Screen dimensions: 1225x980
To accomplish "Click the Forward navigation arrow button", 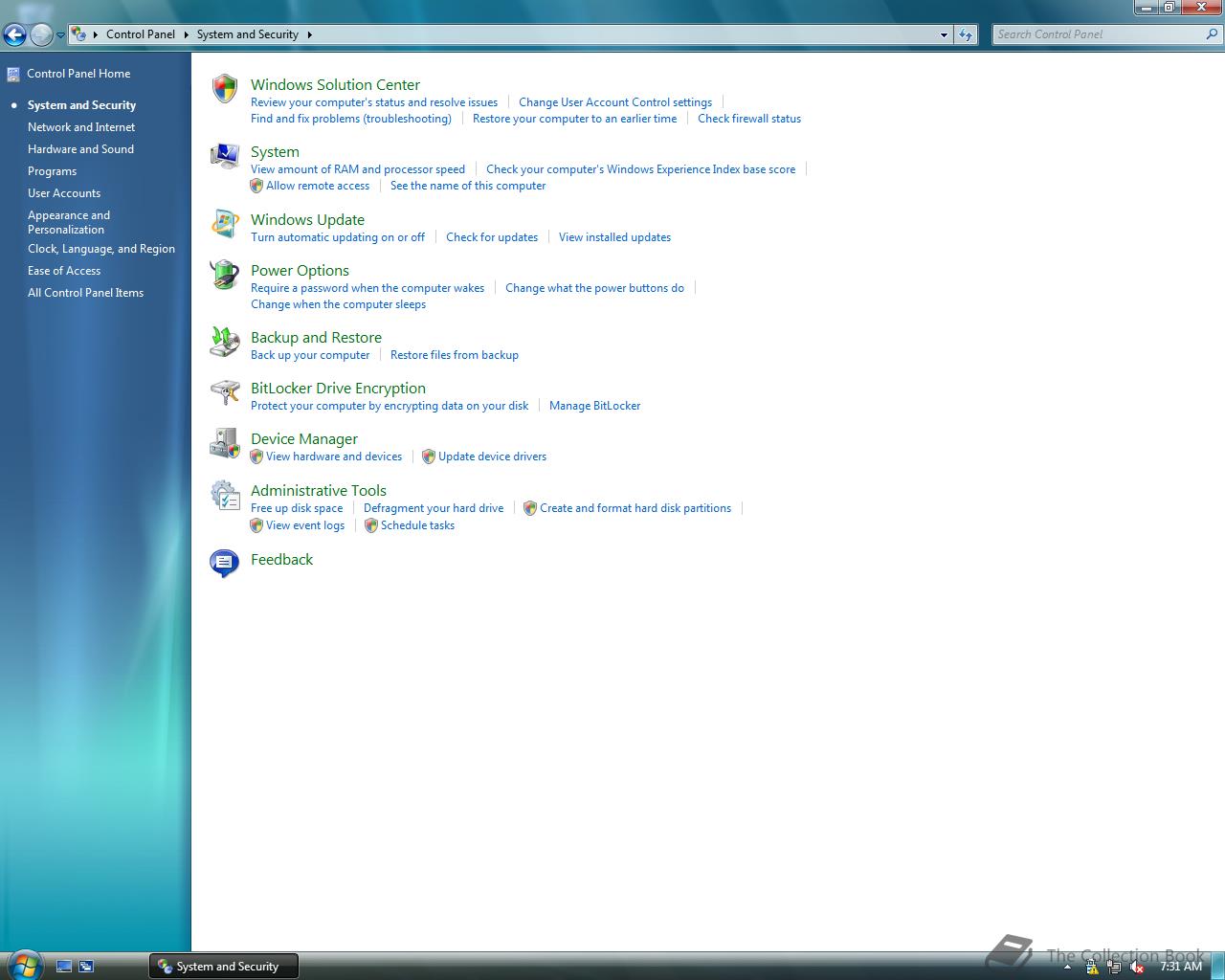I will pos(41,35).
